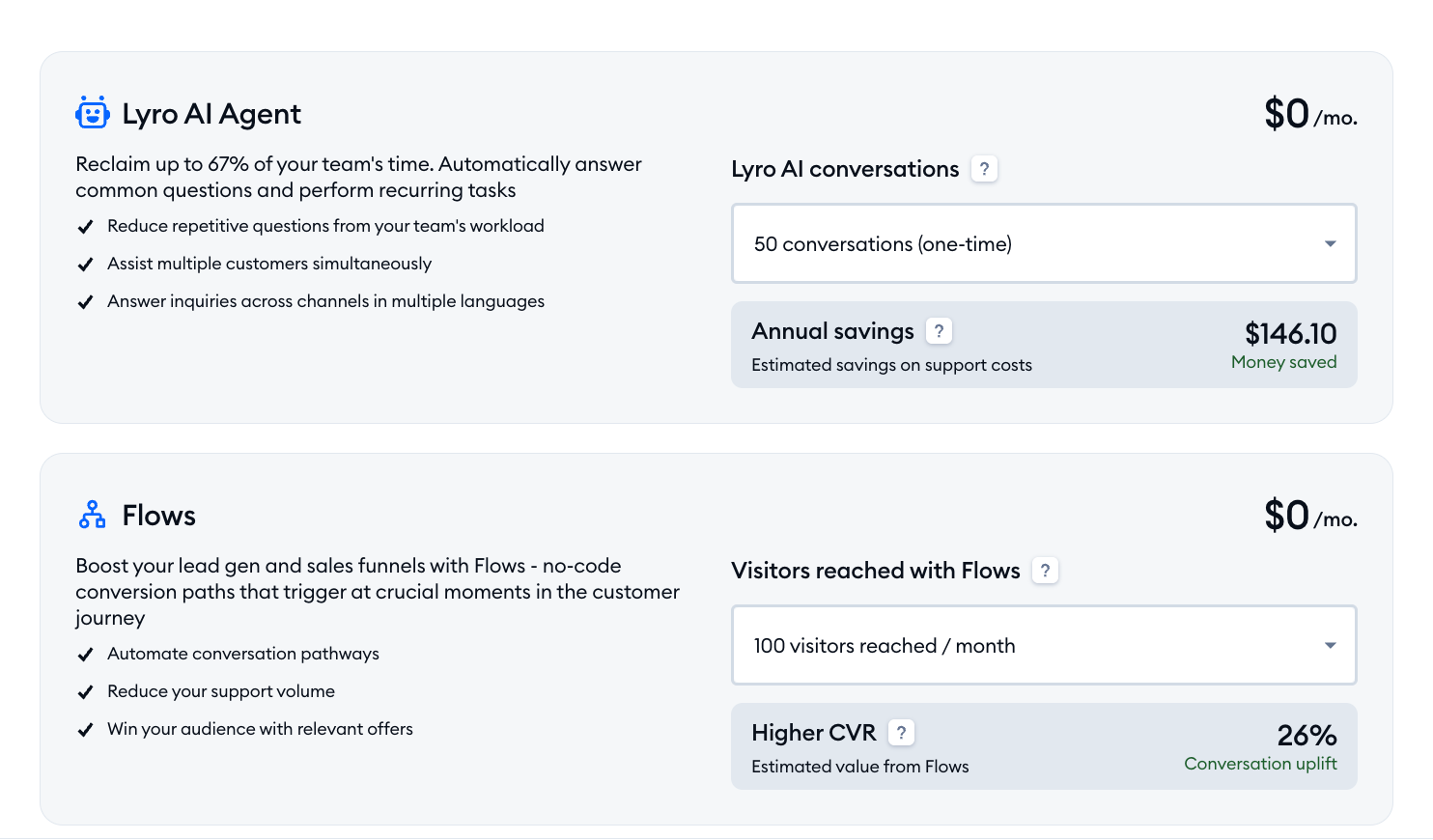Click checkmark beside Win your audience offers
The height and width of the screenshot is (840, 1433).
[x=85, y=730]
